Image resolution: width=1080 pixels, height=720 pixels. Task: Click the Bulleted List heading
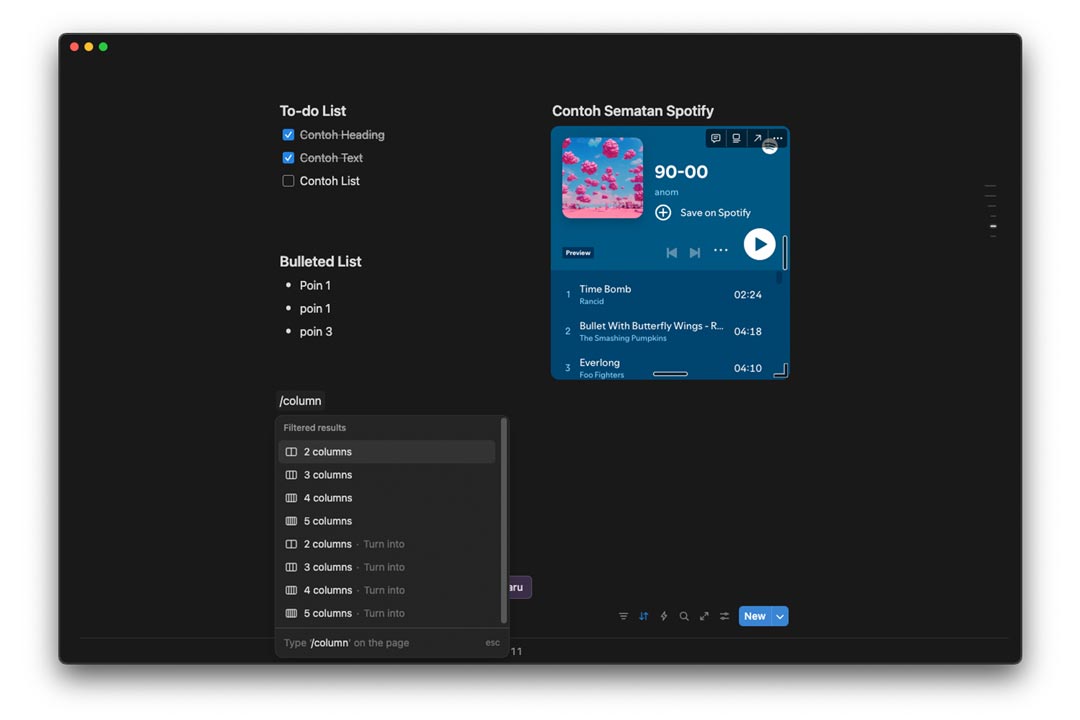pos(320,262)
